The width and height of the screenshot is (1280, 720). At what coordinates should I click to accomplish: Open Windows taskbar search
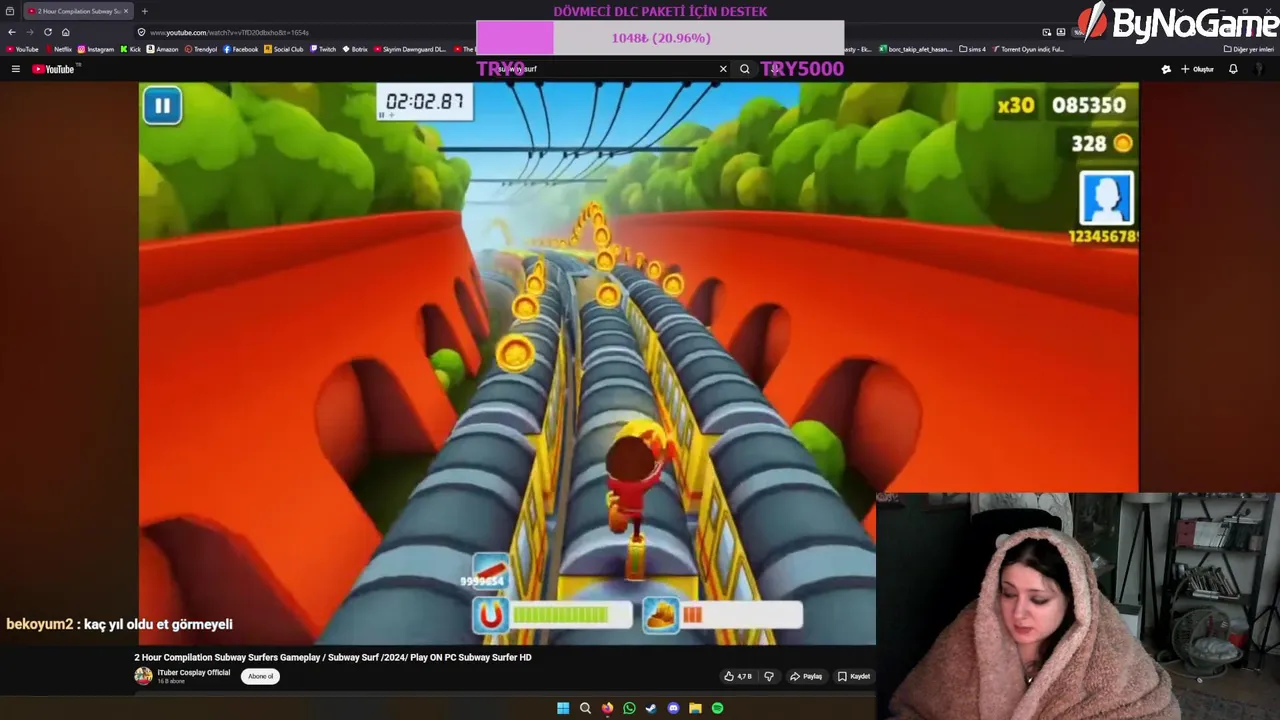[585, 708]
